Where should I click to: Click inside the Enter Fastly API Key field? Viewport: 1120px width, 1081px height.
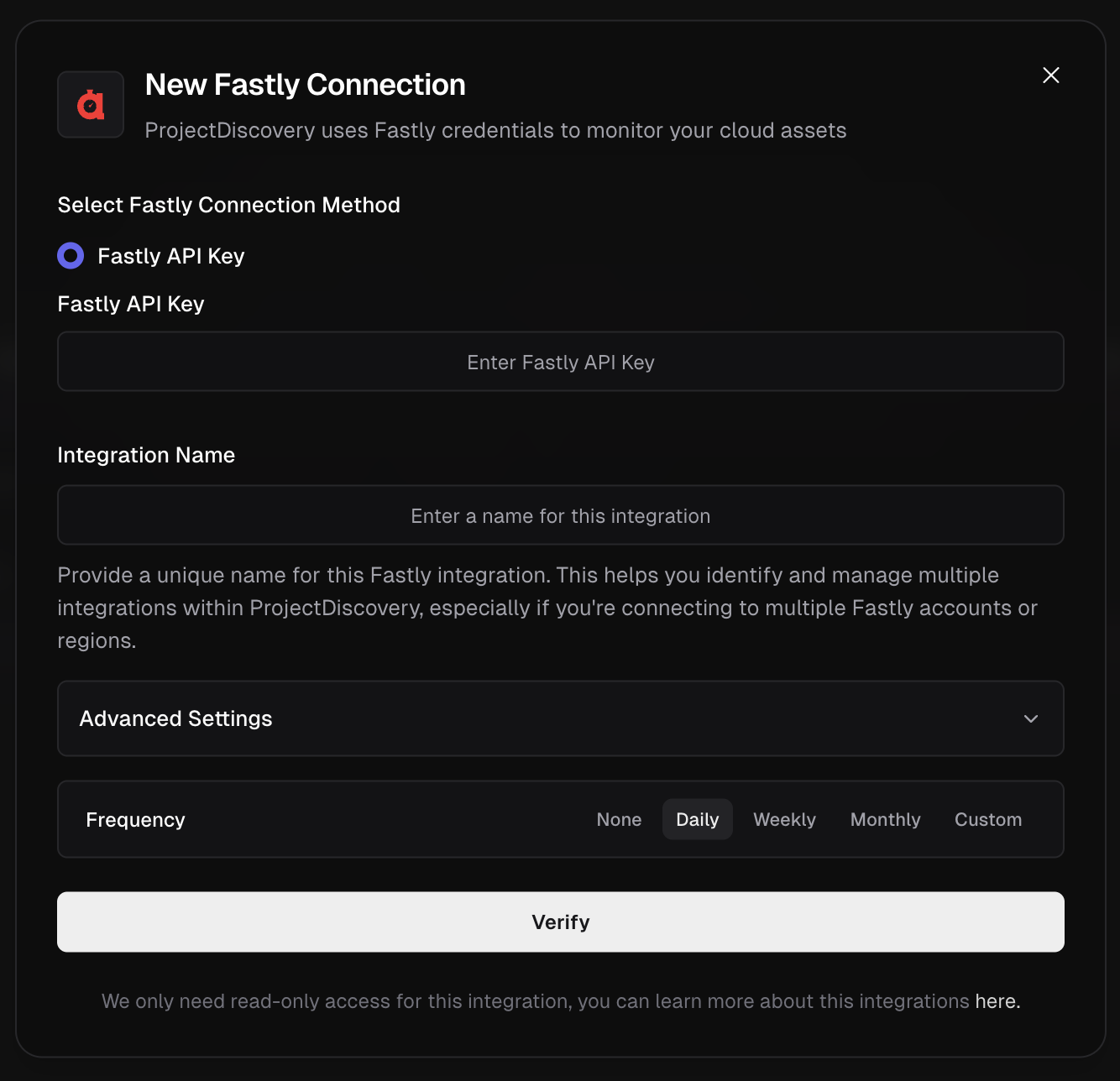tap(560, 362)
